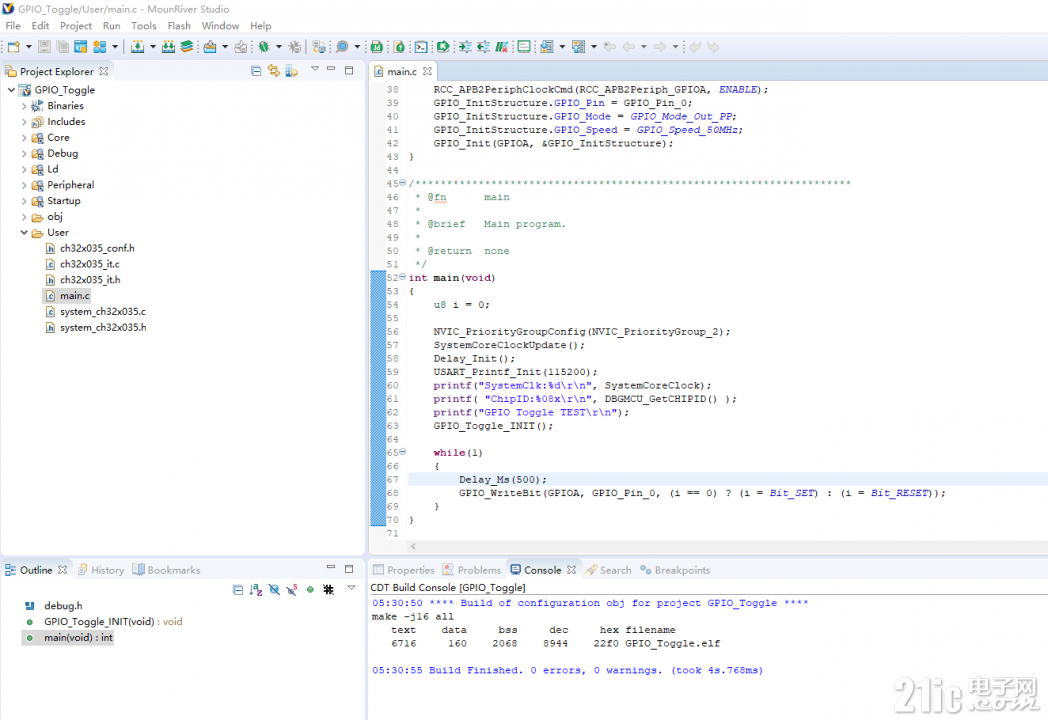Image resolution: width=1048 pixels, height=720 pixels.
Task: Open the Outline view menu arrow
Action: point(352,588)
